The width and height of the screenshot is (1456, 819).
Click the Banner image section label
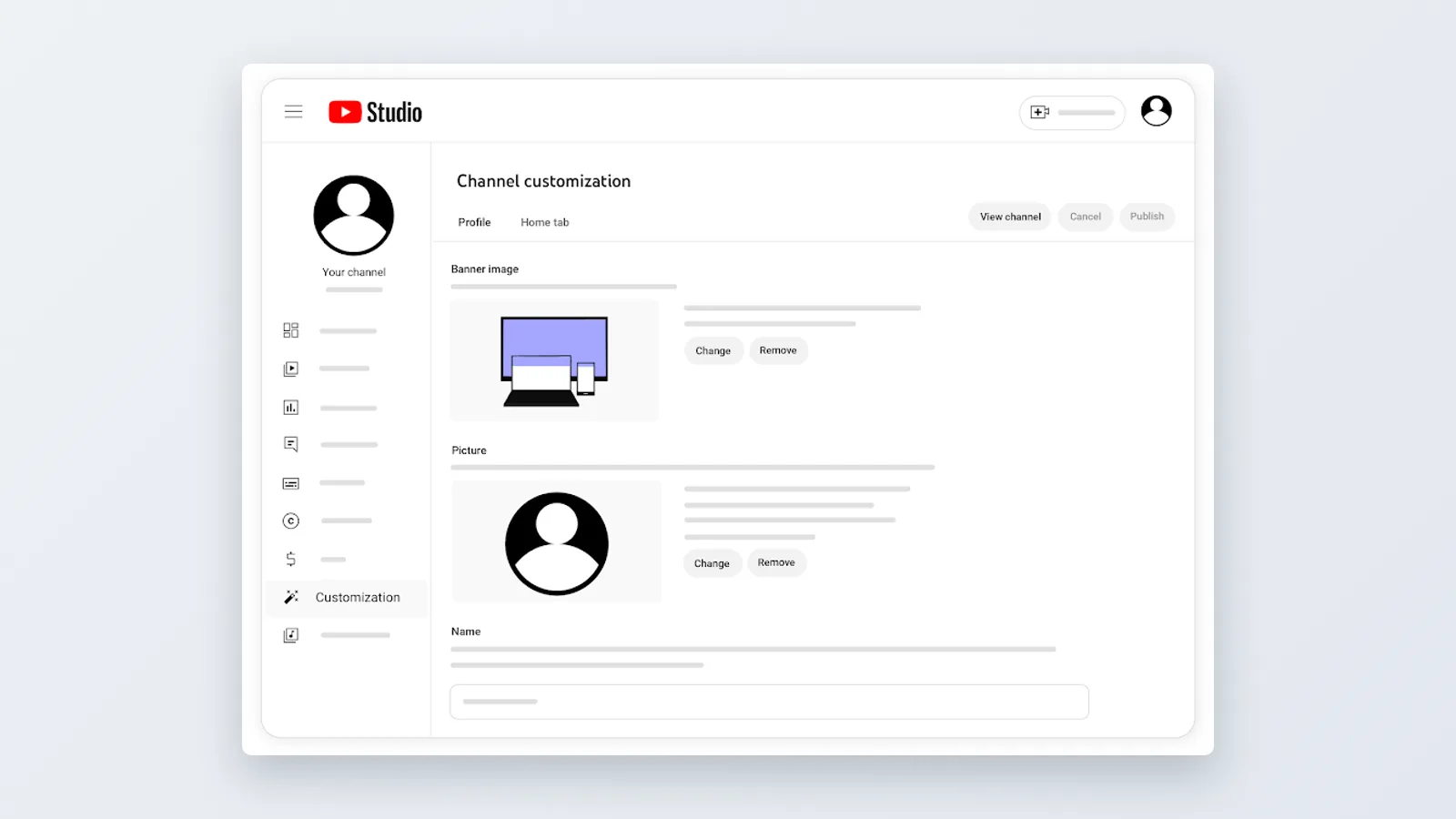(x=485, y=269)
